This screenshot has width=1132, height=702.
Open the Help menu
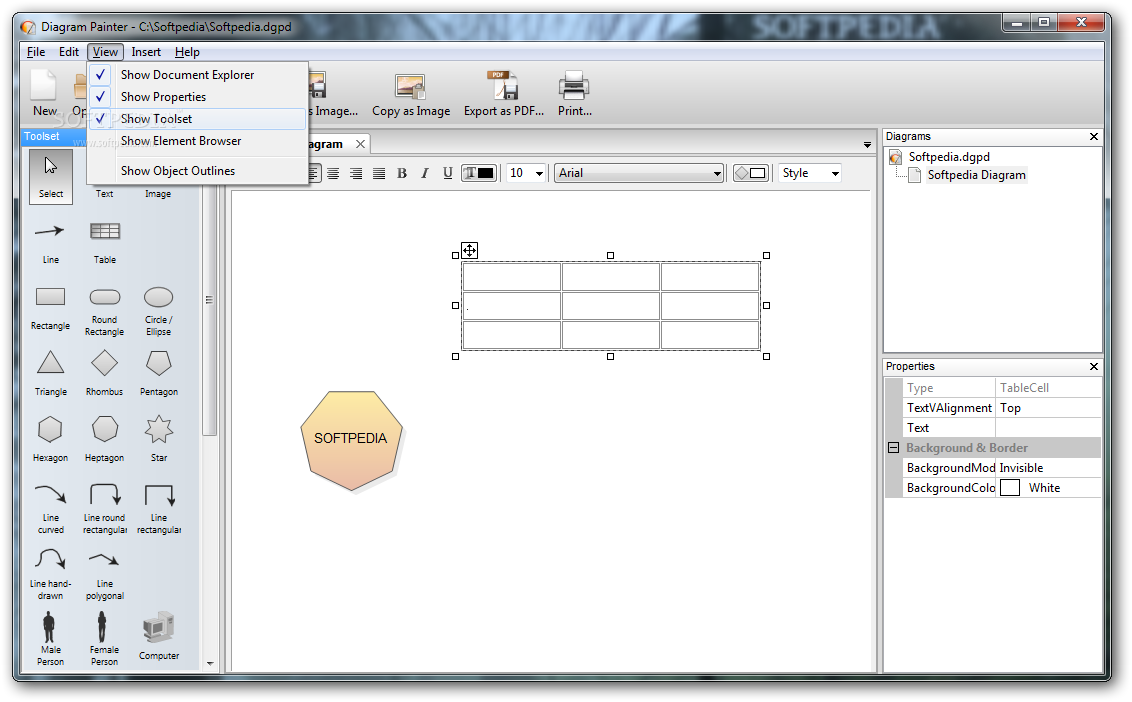coord(187,52)
